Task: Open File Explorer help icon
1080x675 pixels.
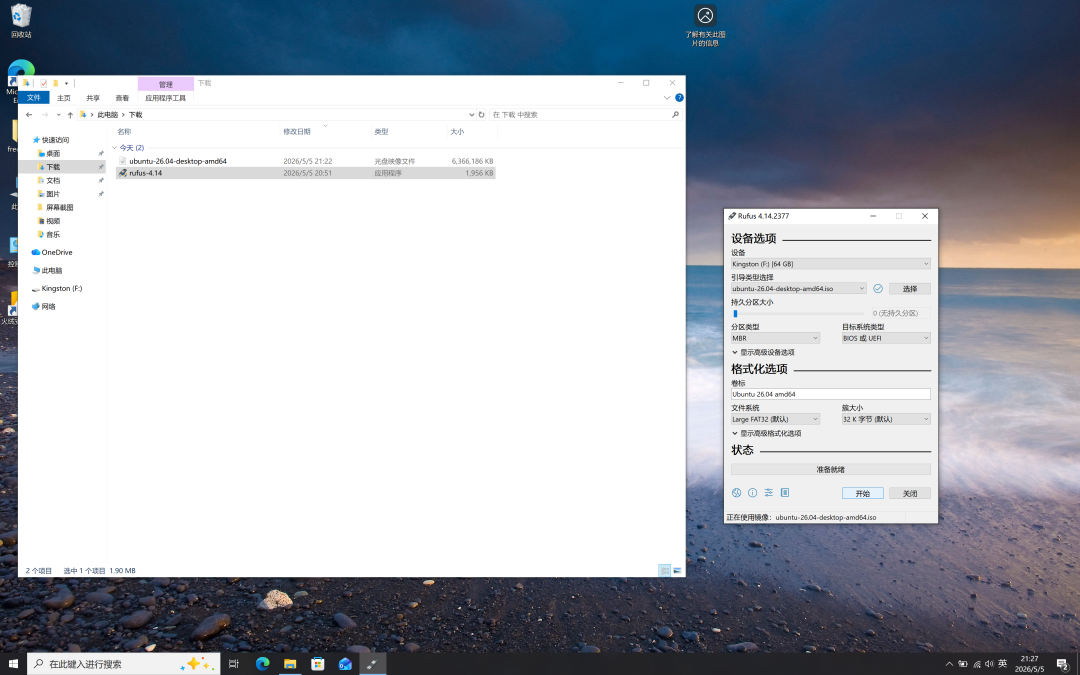Action: [679, 98]
